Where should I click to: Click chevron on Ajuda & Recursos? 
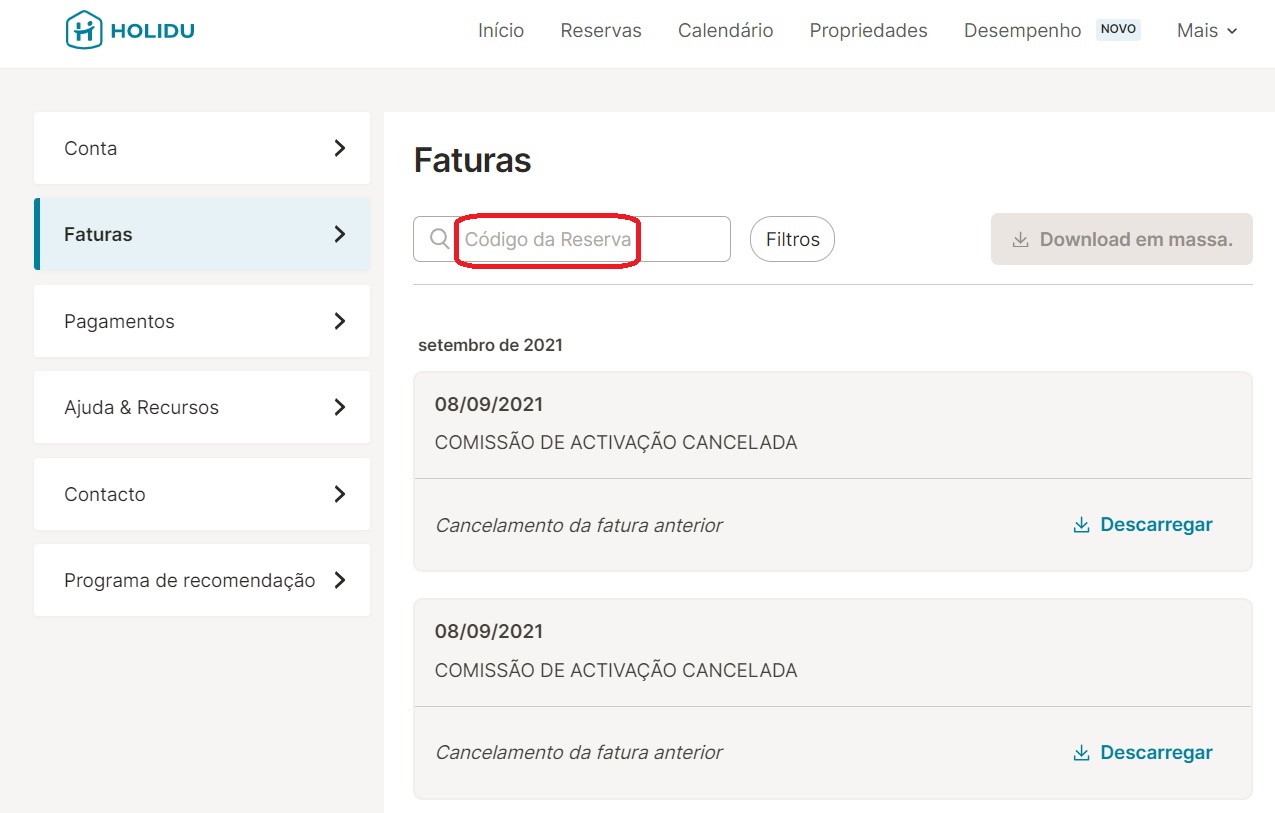pos(340,407)
